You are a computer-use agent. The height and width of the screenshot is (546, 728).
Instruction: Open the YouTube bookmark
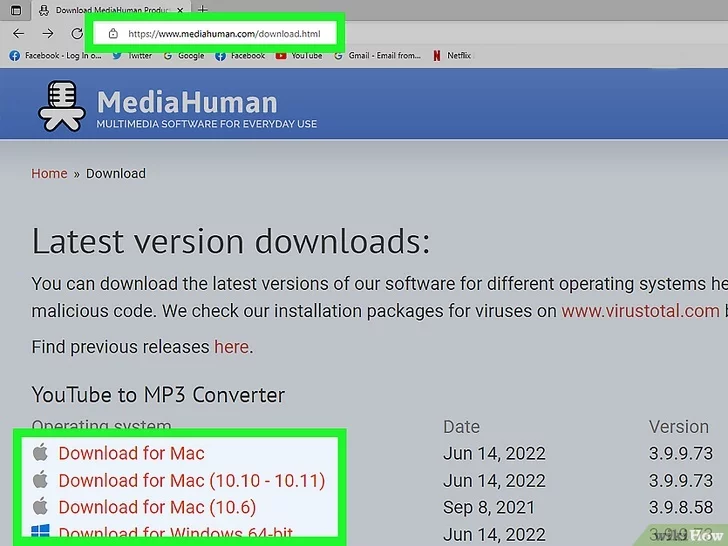[x=299, y=56]
